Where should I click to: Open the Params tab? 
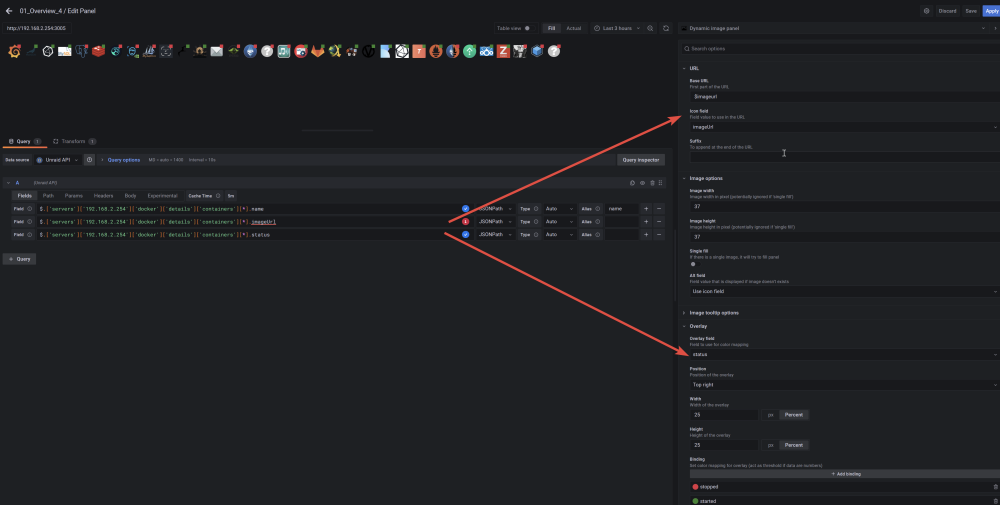point(73,196)
